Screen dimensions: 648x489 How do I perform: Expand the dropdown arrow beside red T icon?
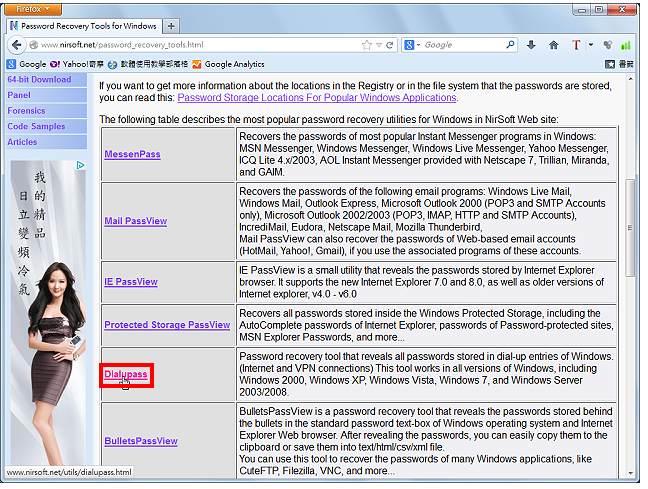[591, 45]
